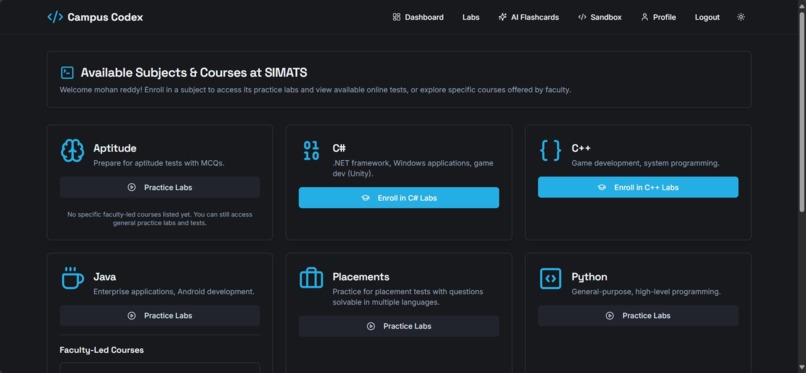Open Python Practice Labs
Viewport: 806px width, 373px height.
coord(638,316)
